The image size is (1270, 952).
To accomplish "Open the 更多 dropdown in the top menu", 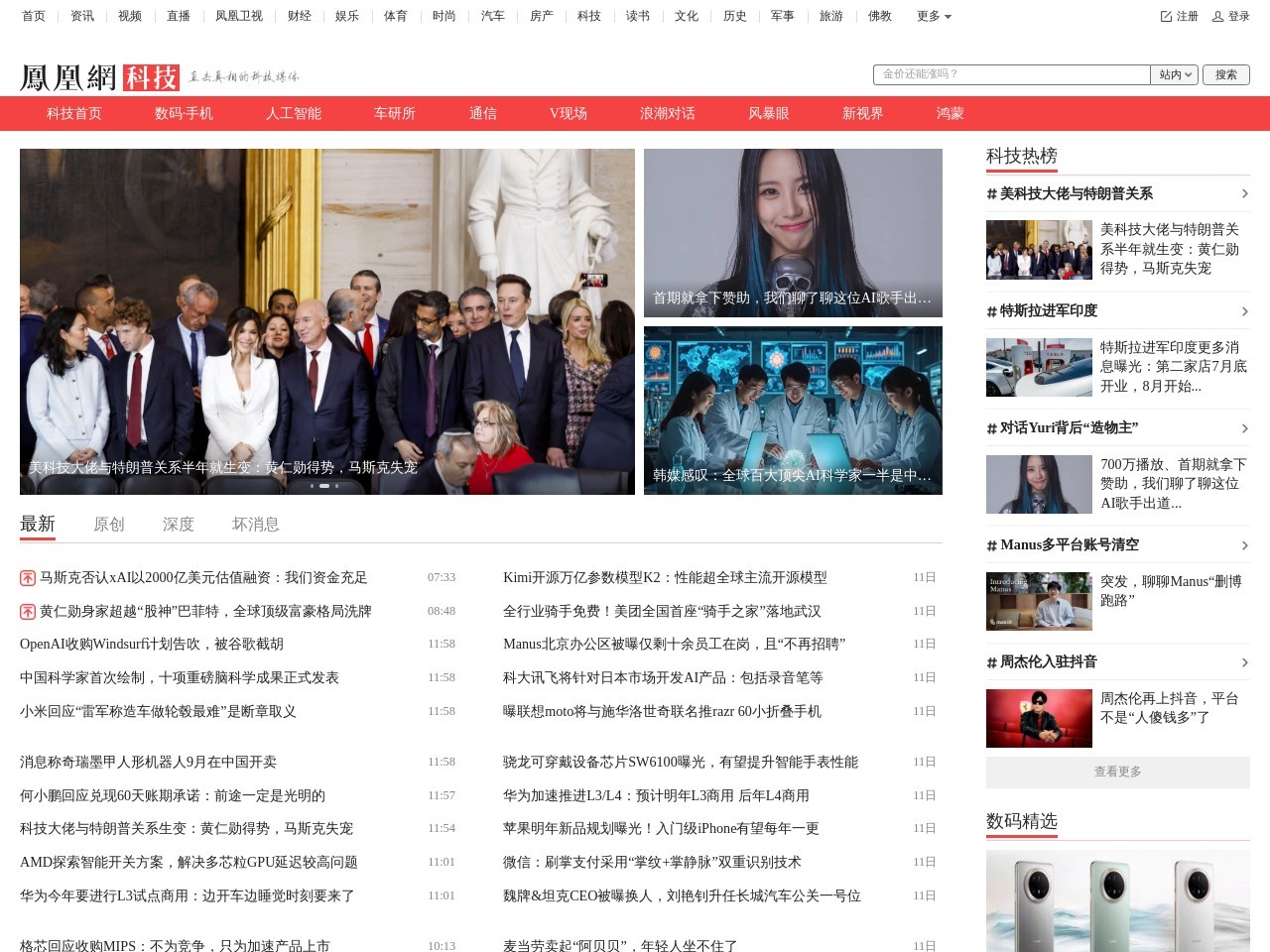I will coord(933,16).
